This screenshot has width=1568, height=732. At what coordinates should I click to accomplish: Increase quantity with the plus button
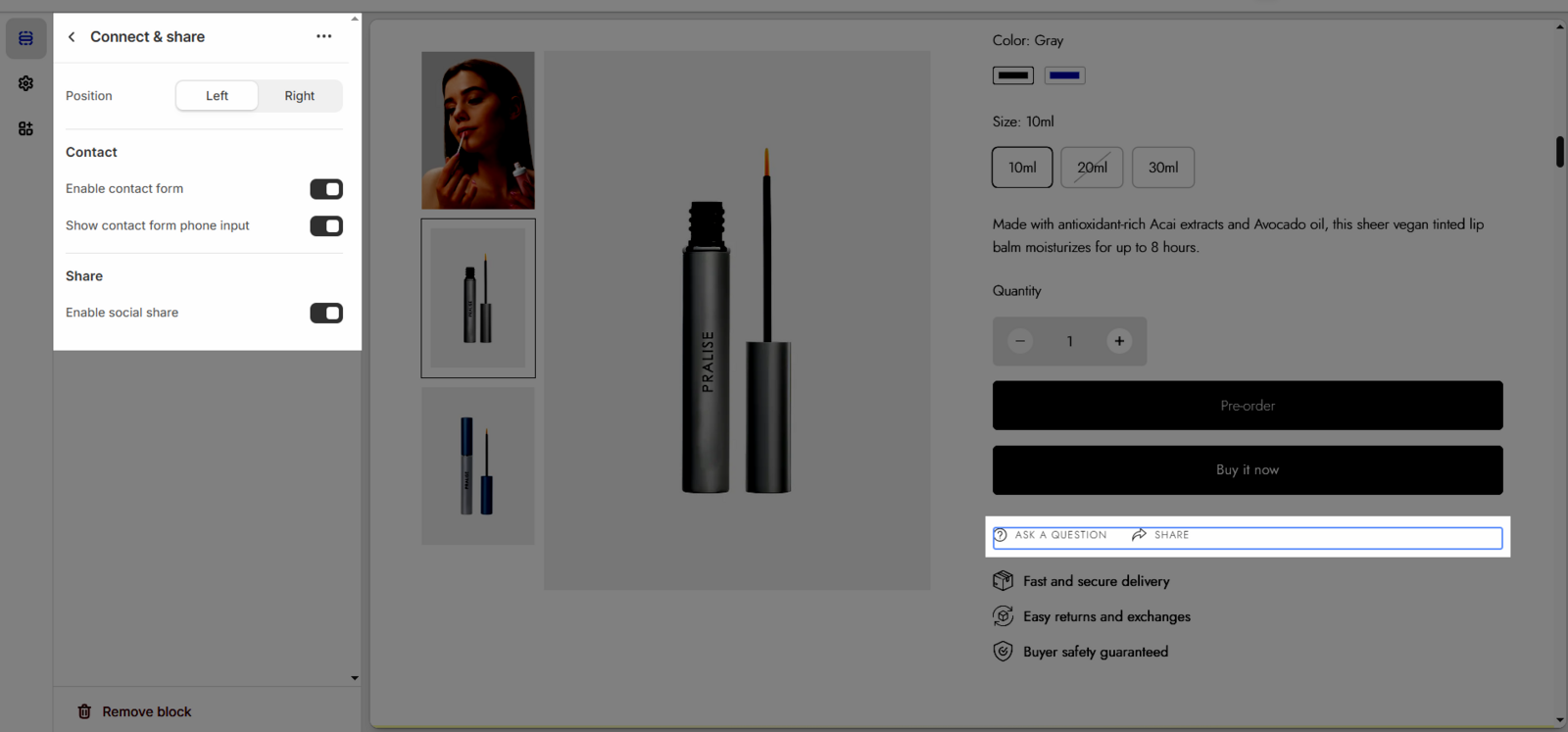(x=1119, y=341)
